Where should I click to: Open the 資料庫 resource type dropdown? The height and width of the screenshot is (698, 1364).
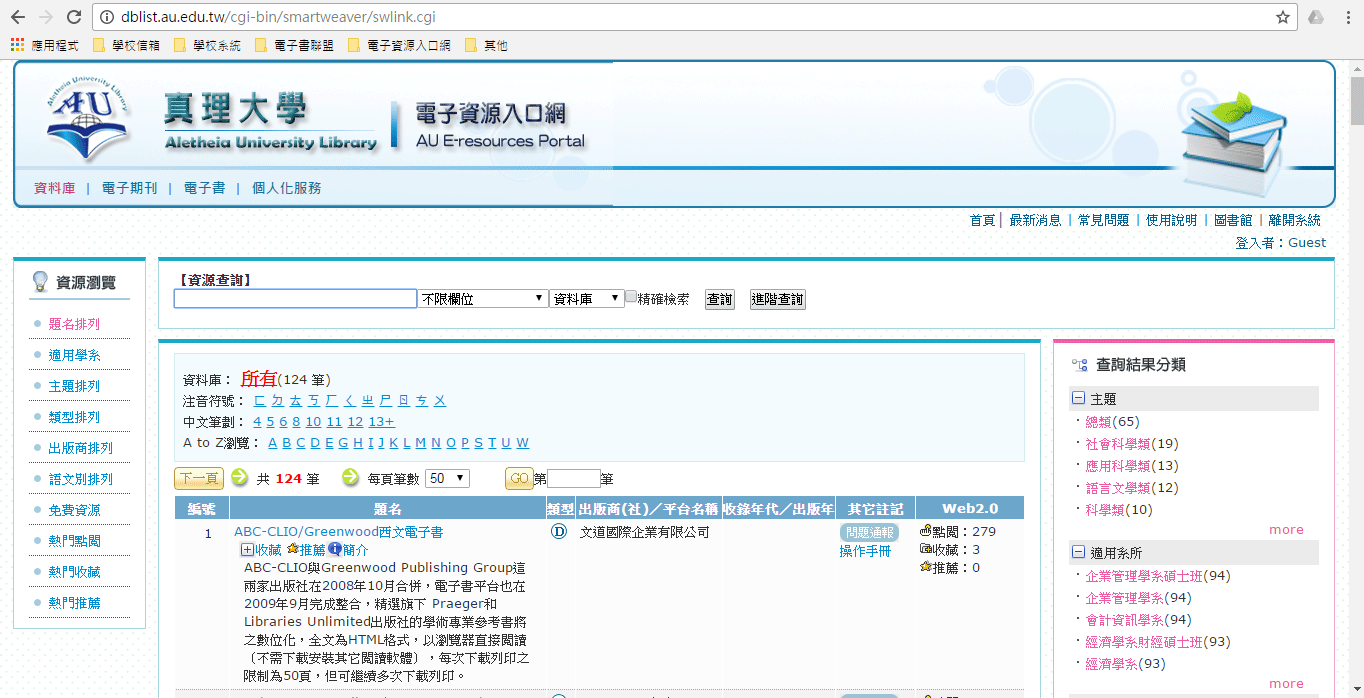coord(587,299)
